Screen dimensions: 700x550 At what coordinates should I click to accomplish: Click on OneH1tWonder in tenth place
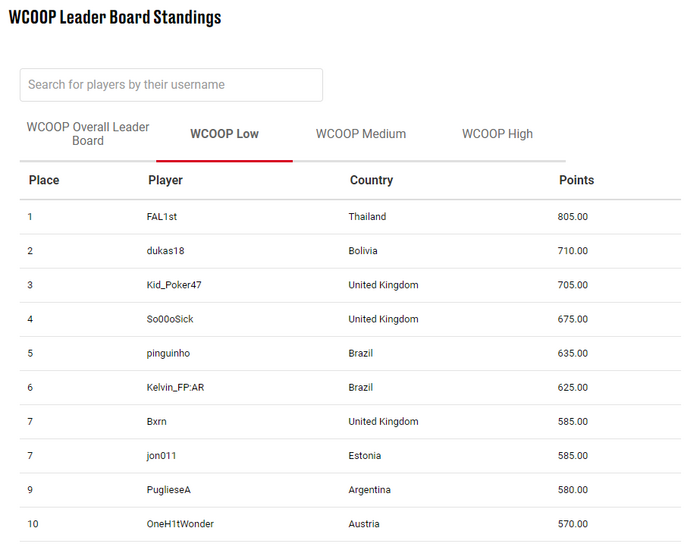180,524
